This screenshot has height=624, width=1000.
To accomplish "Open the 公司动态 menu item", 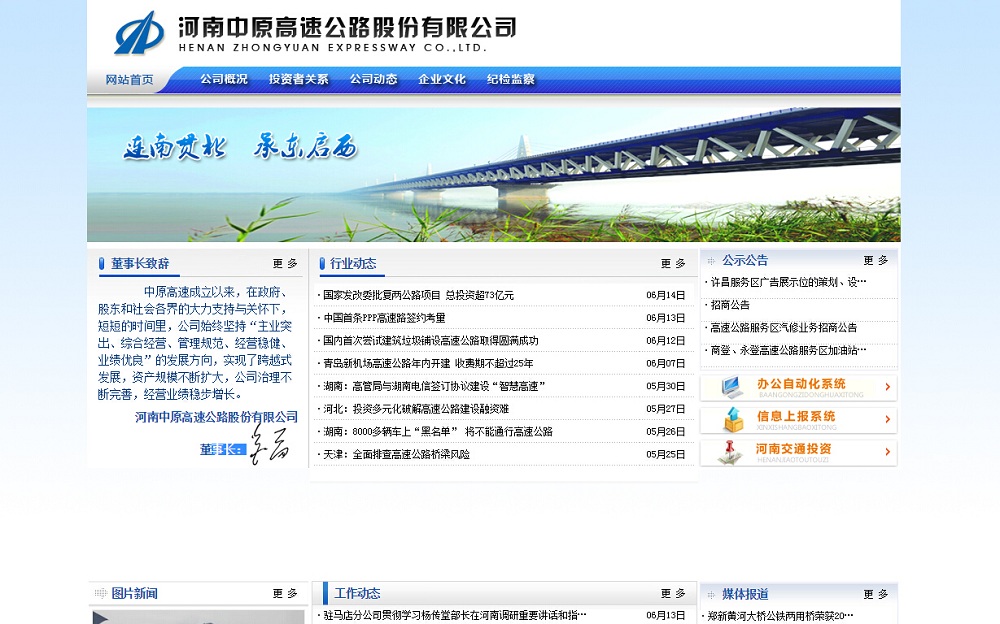I will [373, 79].
